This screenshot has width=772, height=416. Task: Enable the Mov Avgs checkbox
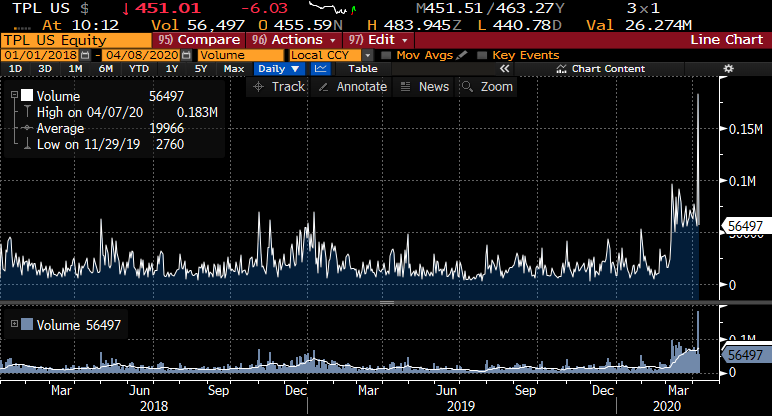pyautogui.click(x=388, y=54)
